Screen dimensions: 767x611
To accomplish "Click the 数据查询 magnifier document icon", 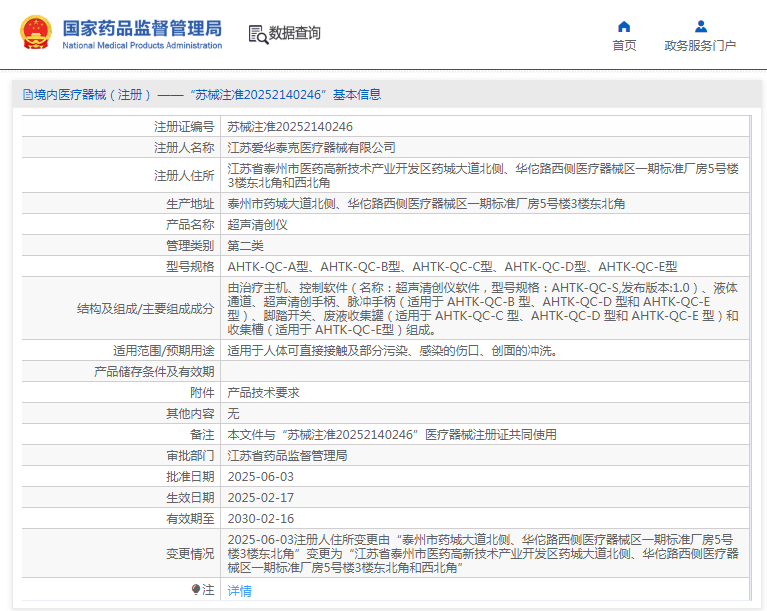I will pos(257,34).
